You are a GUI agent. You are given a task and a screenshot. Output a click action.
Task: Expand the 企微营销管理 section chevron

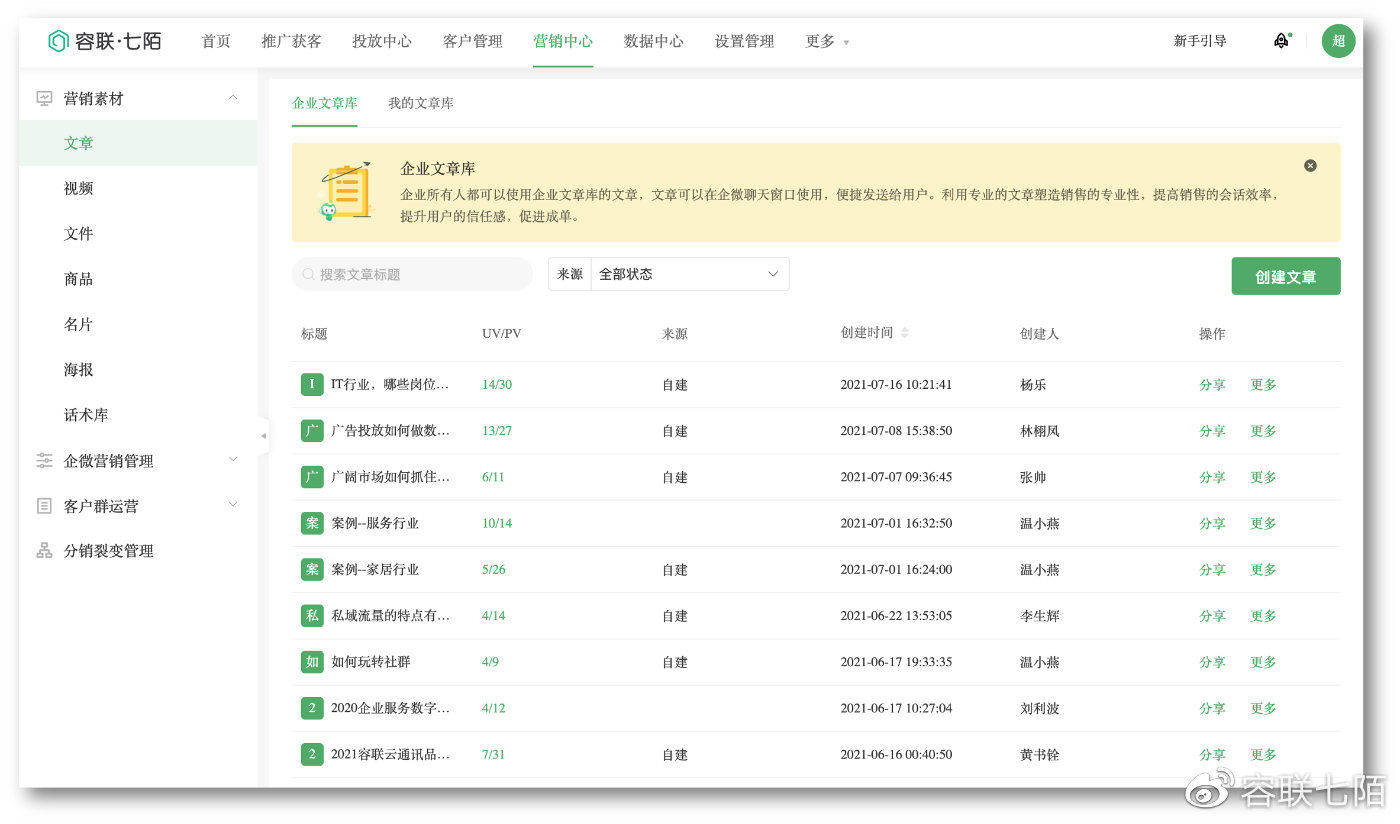coord(233,460)
